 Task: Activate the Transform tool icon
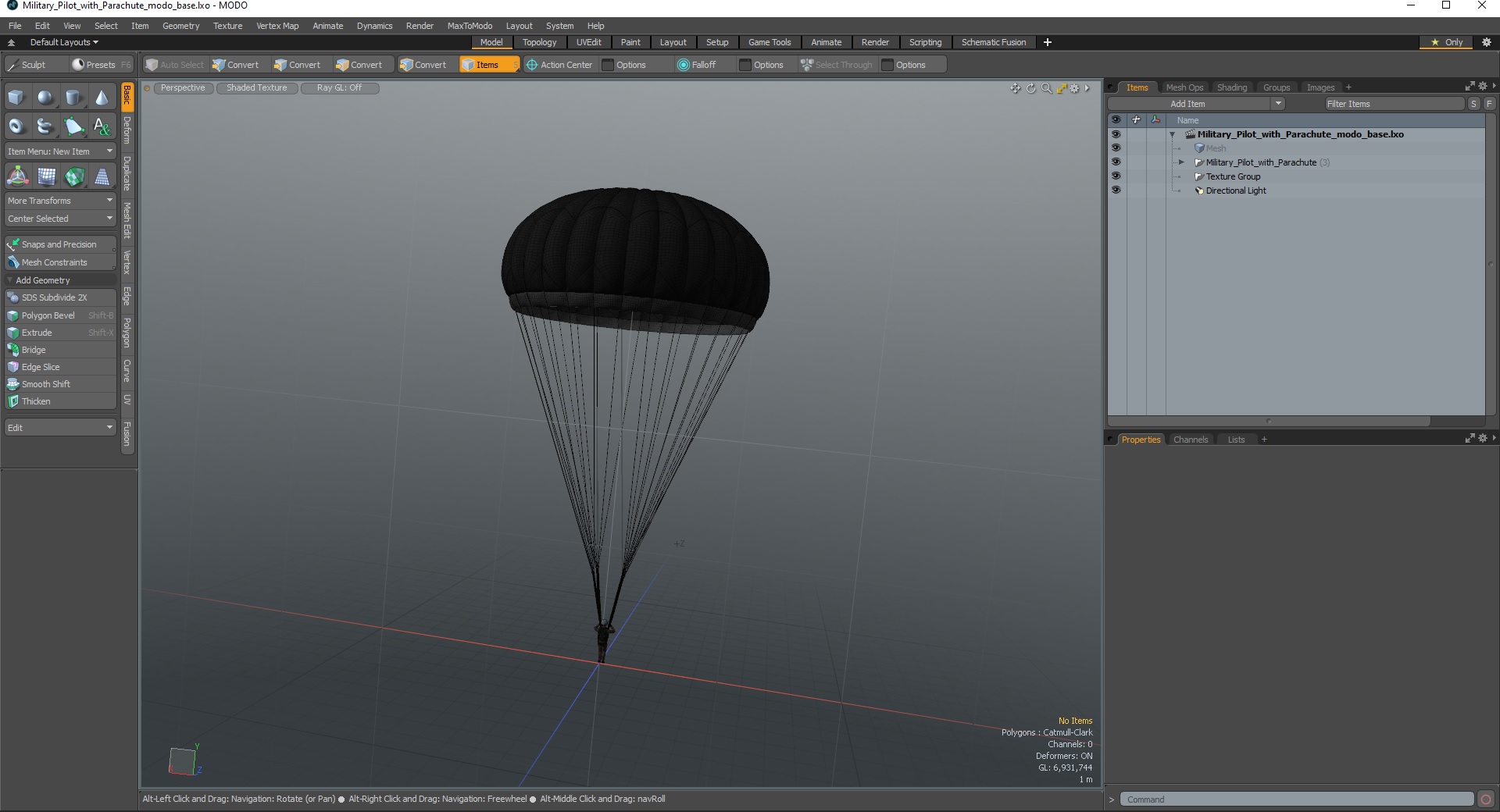17,176
